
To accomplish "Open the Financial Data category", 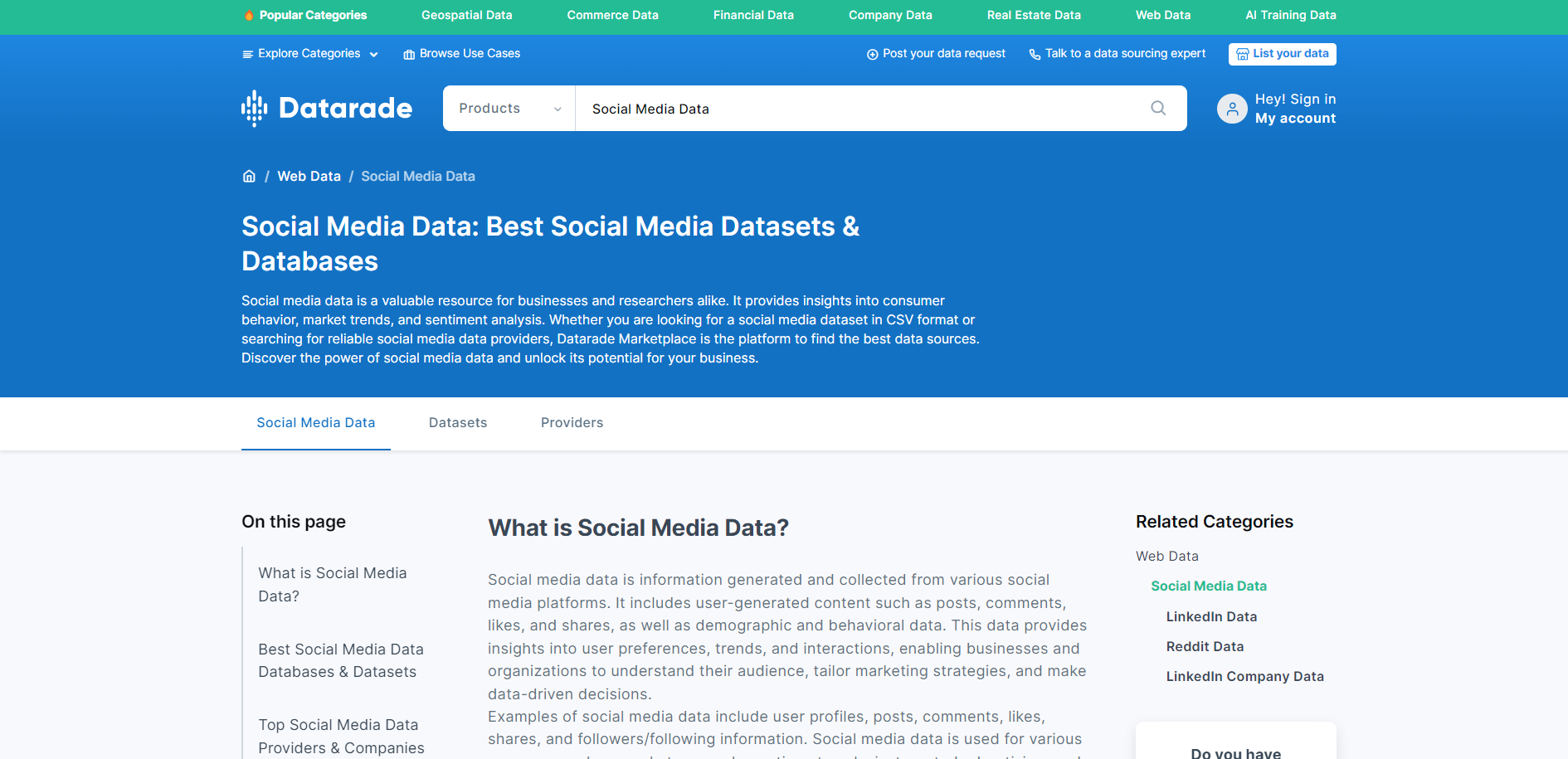I will point(752,14).
